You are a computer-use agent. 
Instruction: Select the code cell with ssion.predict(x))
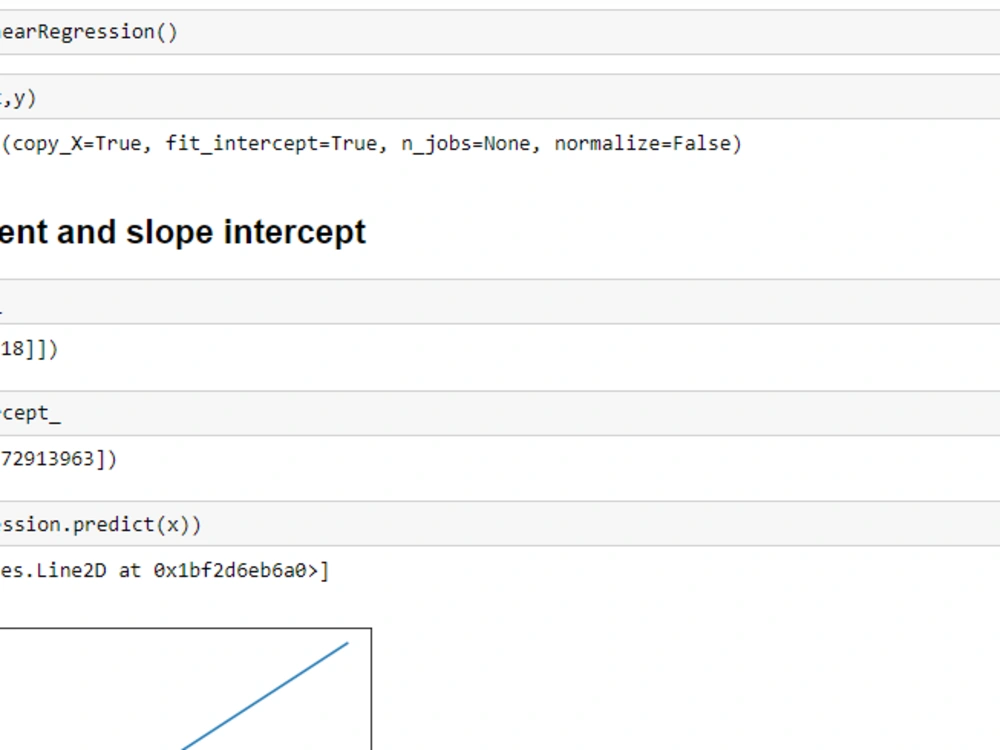tap(500, 524)
